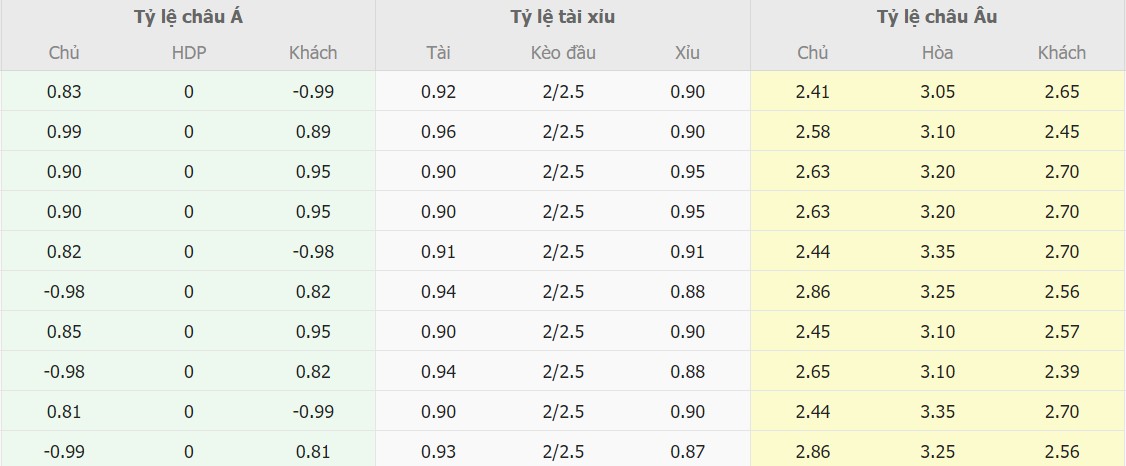Click the Tài column header
The width and height of the screenshot is (1126, 466).
[439, 52]
